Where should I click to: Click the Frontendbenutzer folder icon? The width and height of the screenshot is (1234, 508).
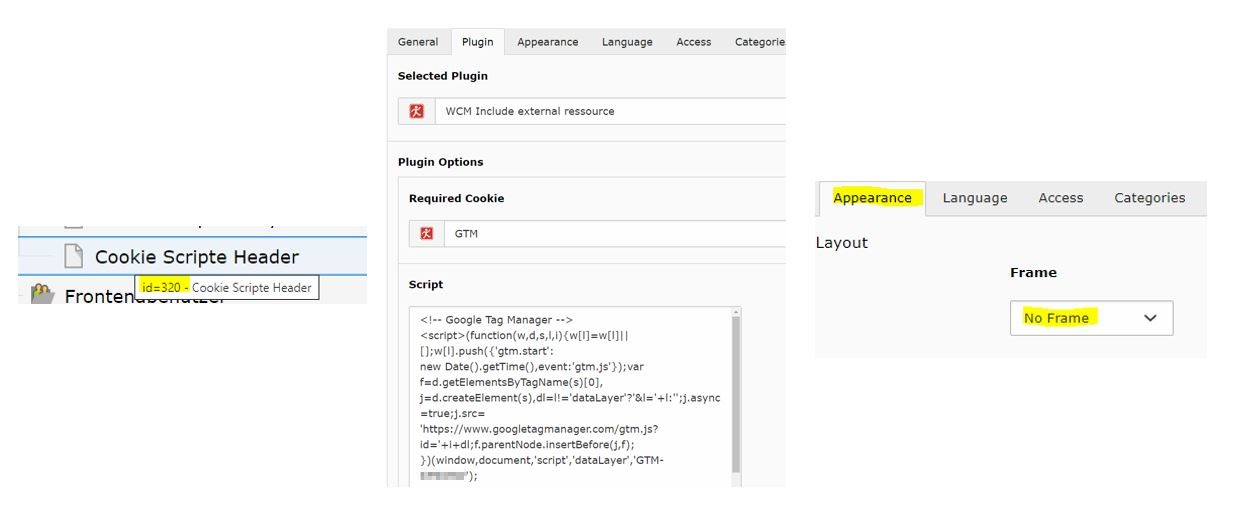point(41,296)
